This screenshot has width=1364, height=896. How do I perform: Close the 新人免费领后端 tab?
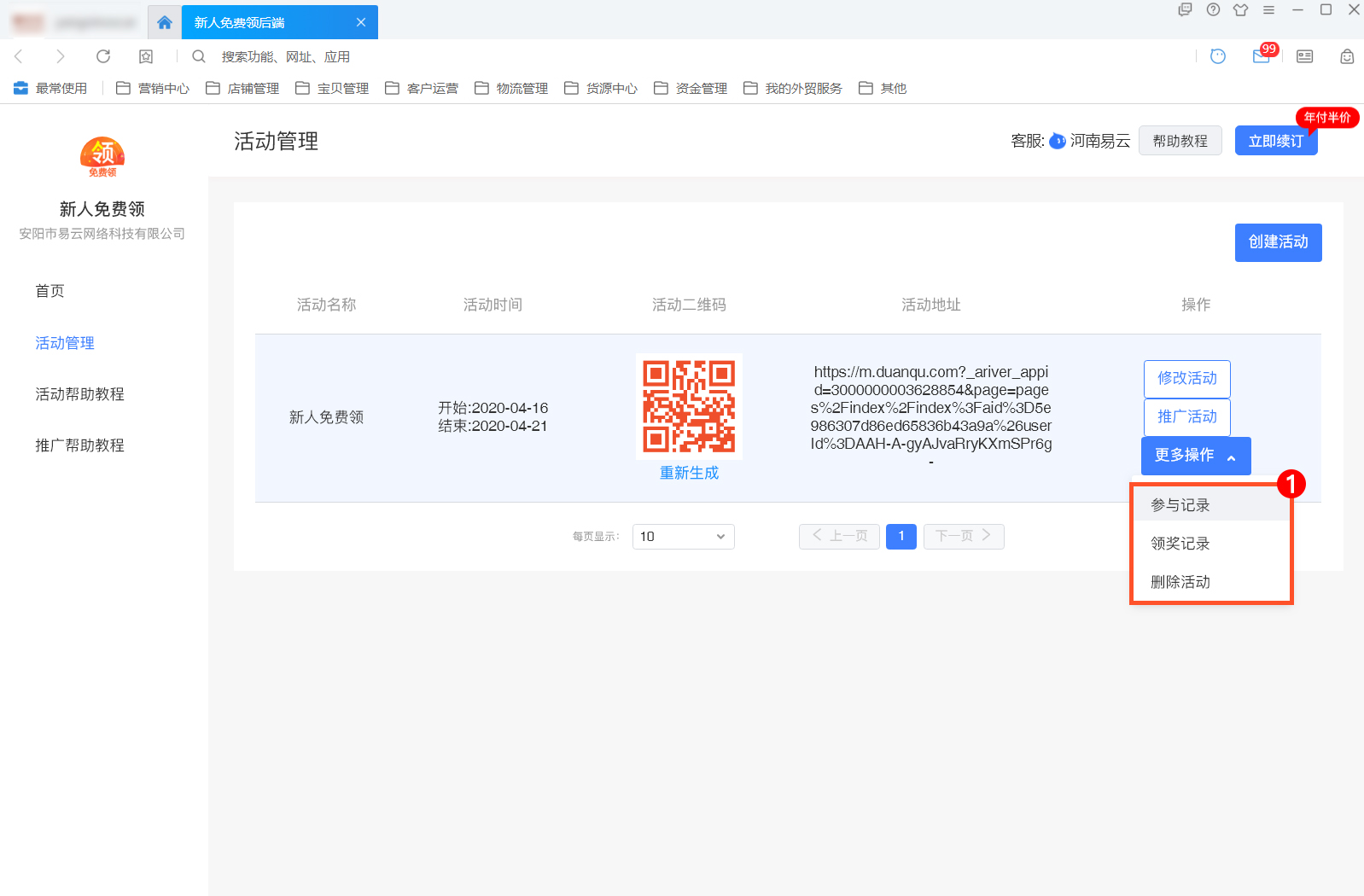361,23
